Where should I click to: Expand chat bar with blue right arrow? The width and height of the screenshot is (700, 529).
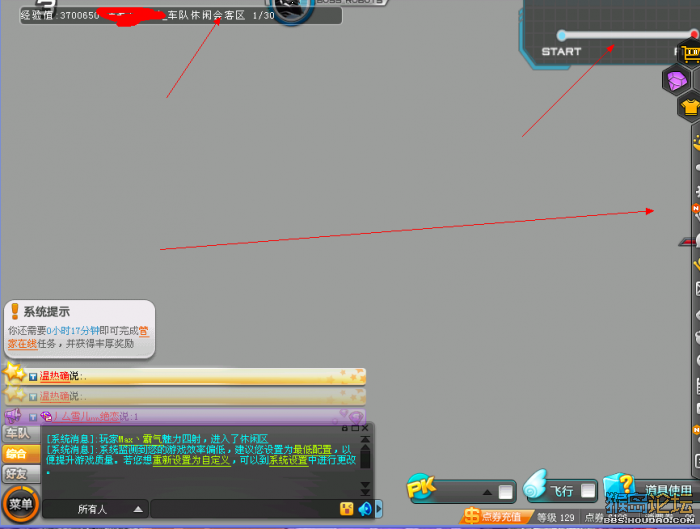(x=379, y=509)
